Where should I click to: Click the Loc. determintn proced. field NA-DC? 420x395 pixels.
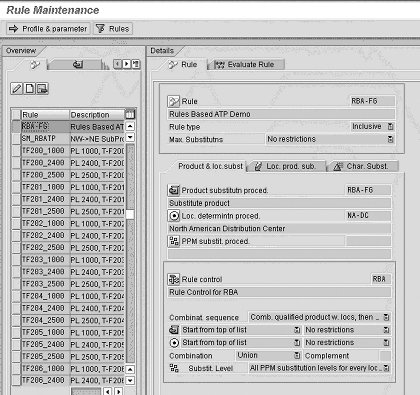pos(368,216)
